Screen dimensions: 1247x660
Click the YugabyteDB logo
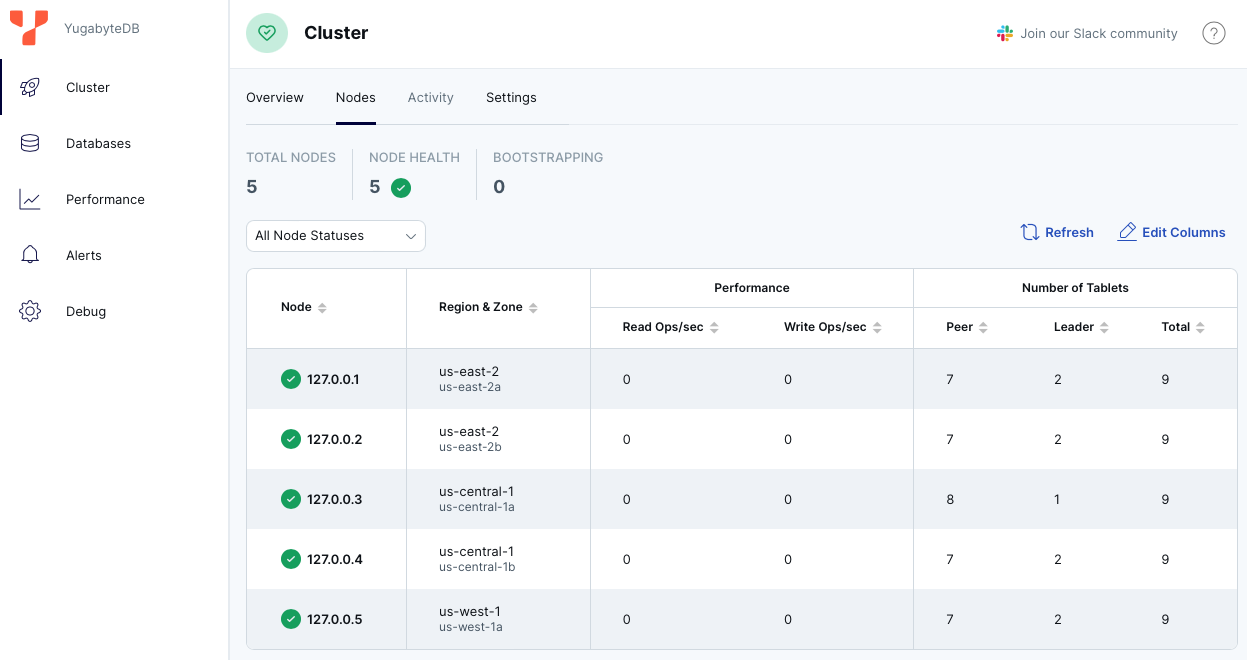click(27, 29)
